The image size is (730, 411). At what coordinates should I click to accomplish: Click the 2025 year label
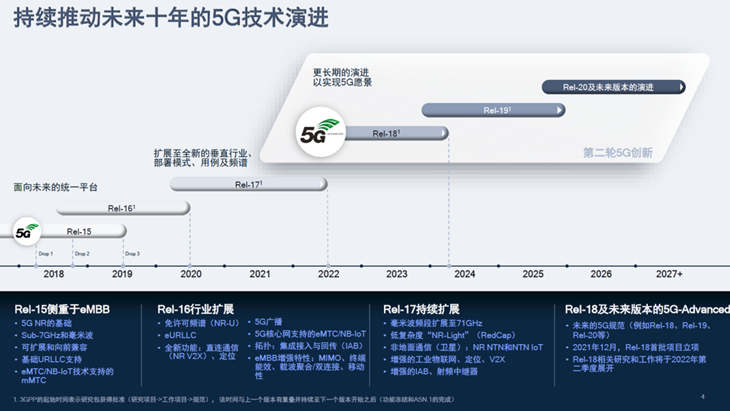533,274
